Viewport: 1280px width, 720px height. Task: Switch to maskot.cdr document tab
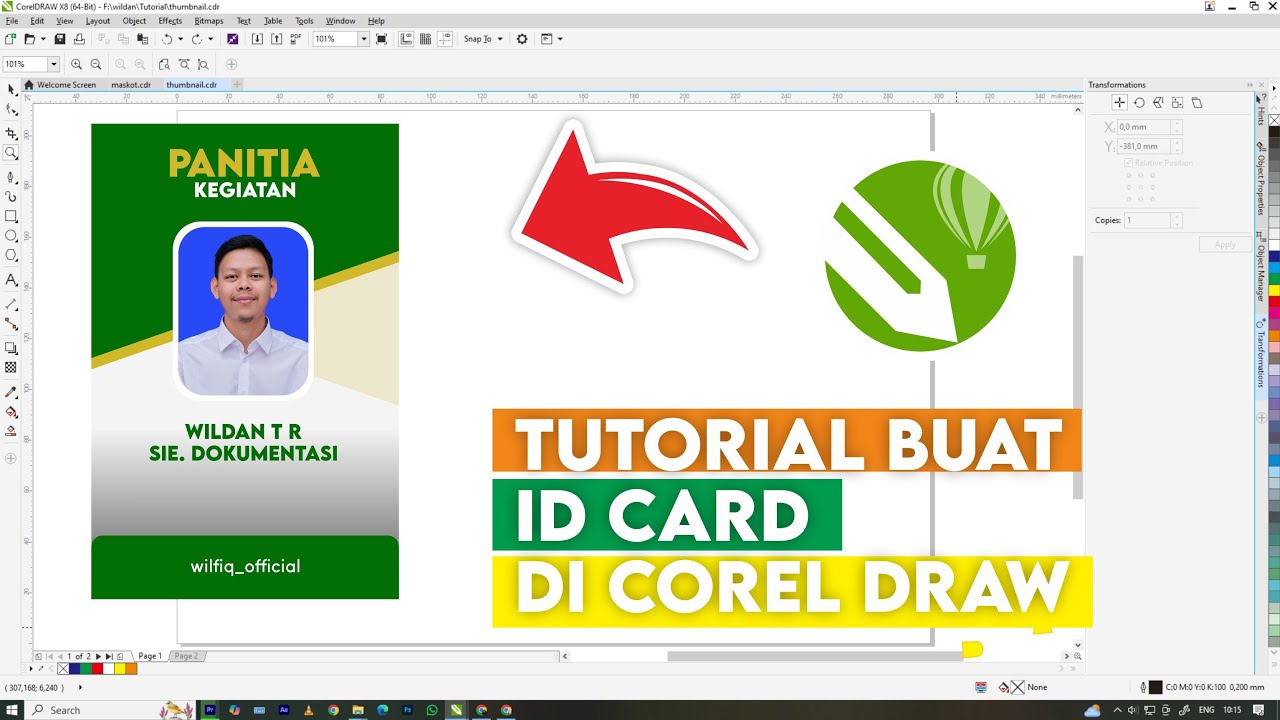131,85
